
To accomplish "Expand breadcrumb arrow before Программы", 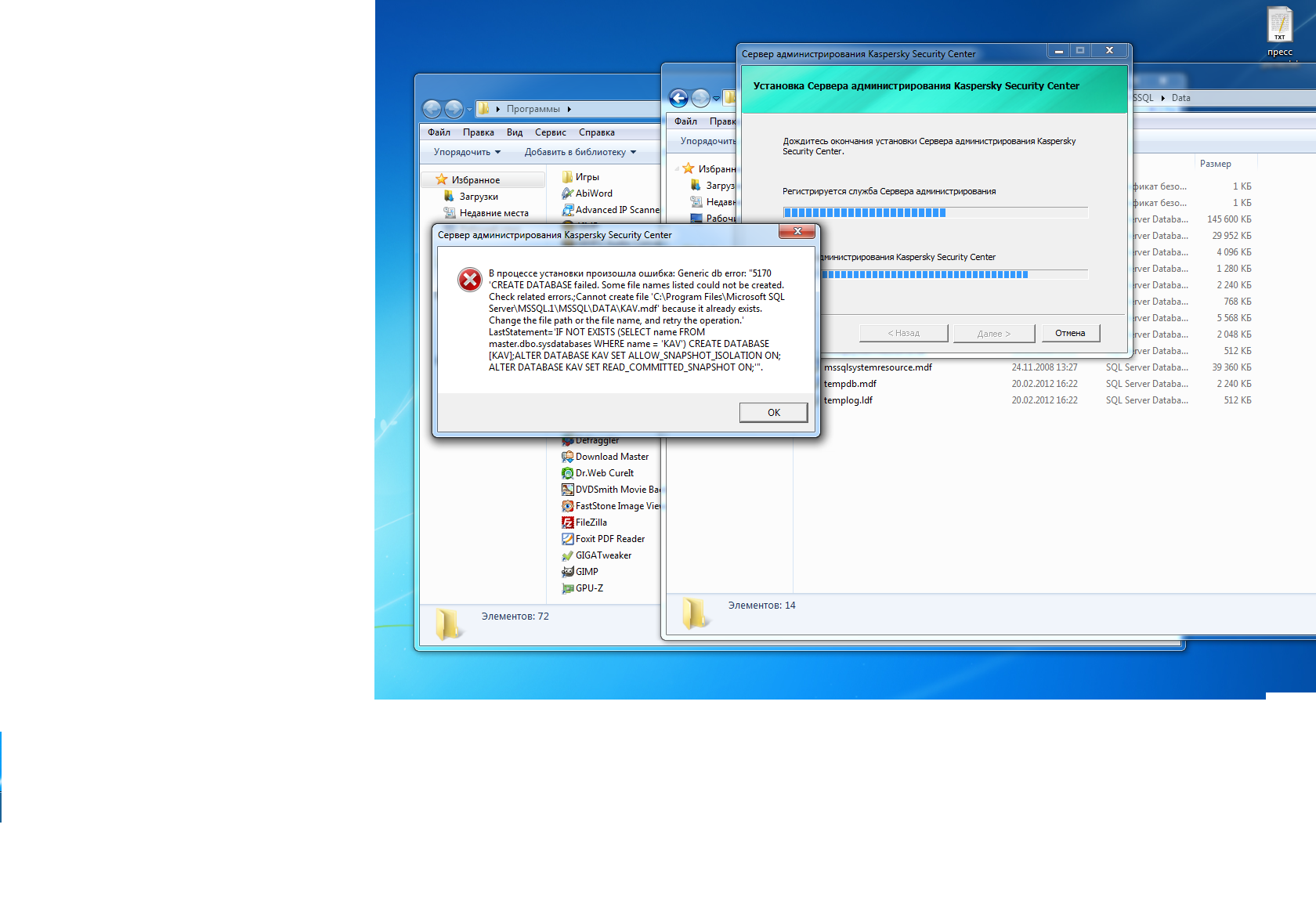I will point(498,109).
